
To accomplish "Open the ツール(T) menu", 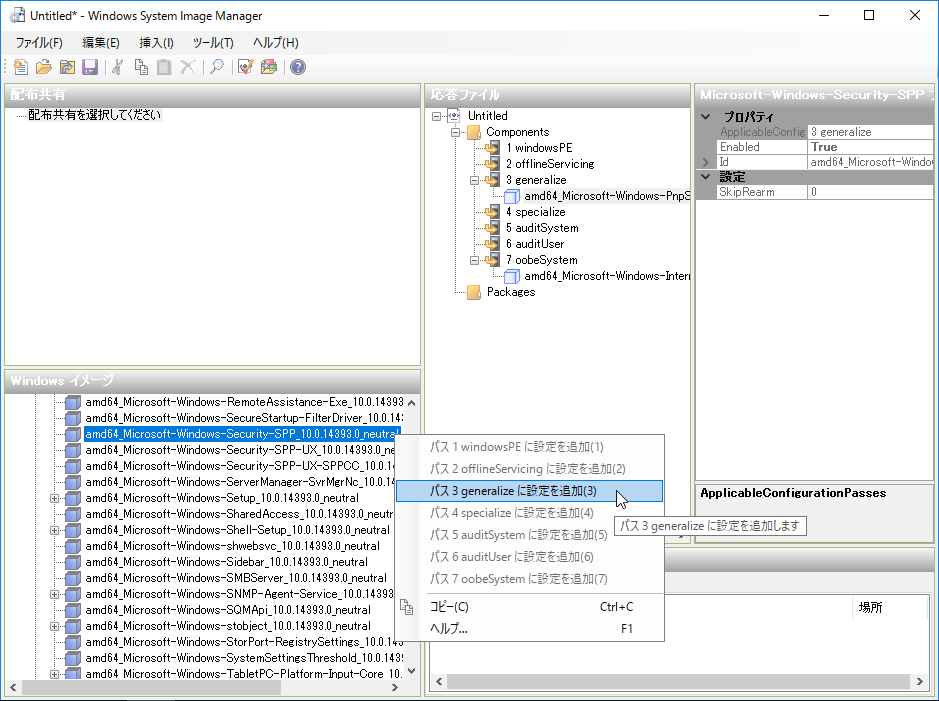I will click(x=213, y=43).
